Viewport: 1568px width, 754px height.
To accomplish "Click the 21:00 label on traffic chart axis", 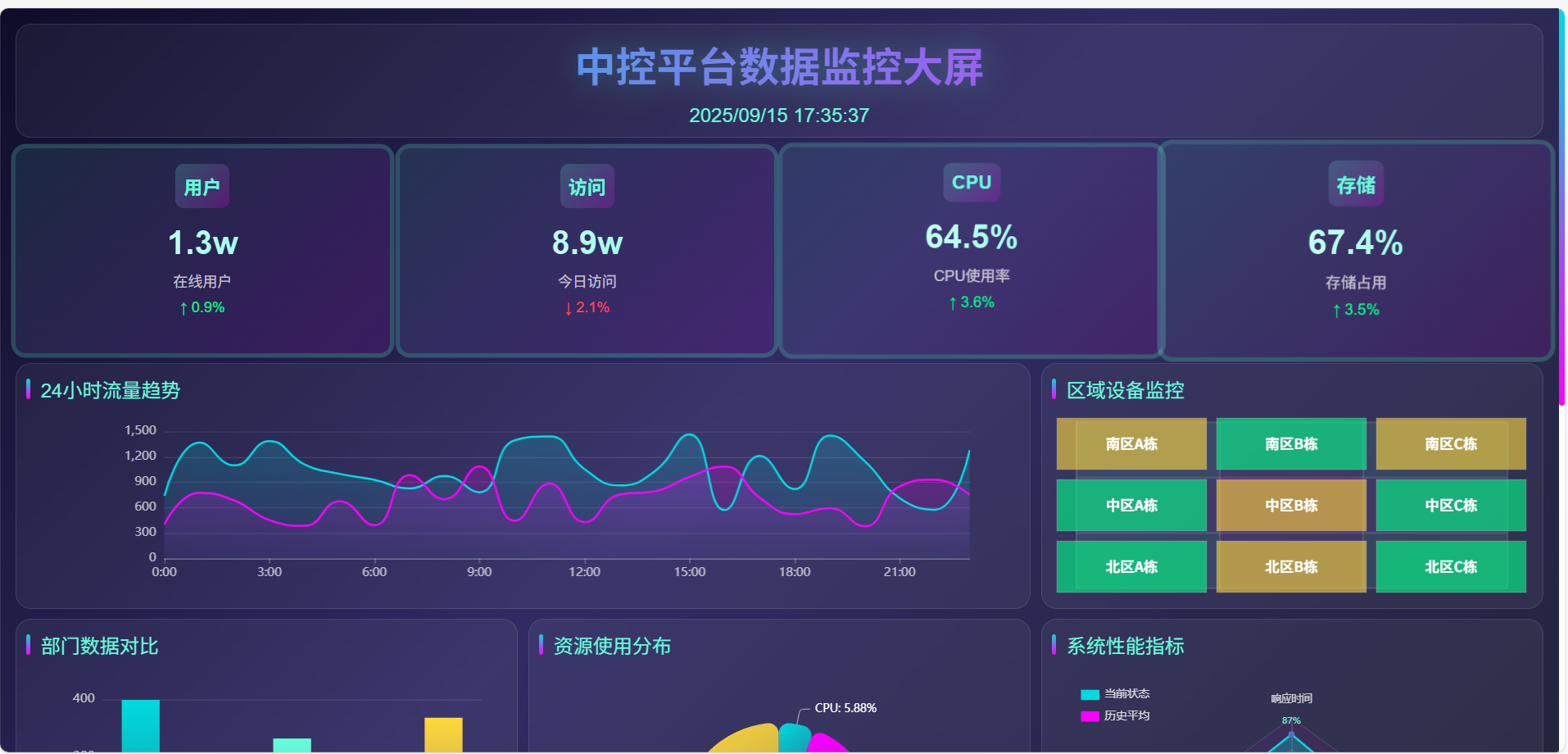I will [x=900, y=572].
